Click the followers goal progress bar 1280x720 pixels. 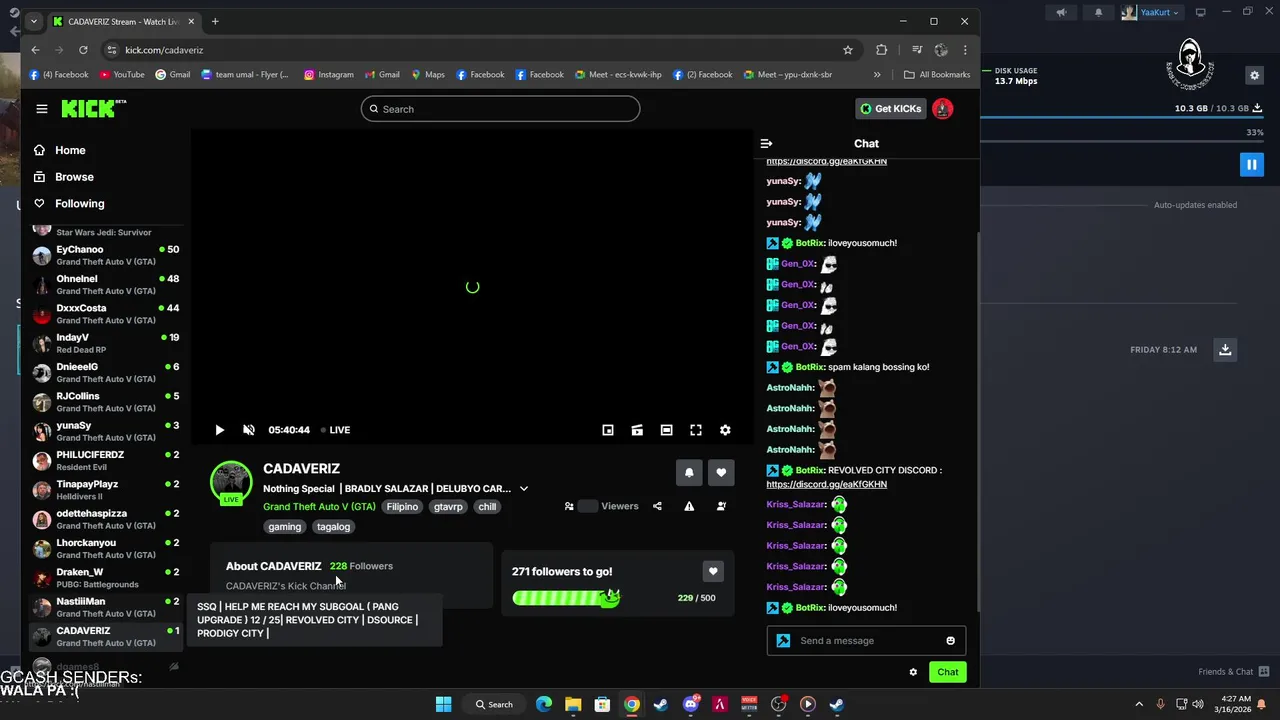click(566, 598)
